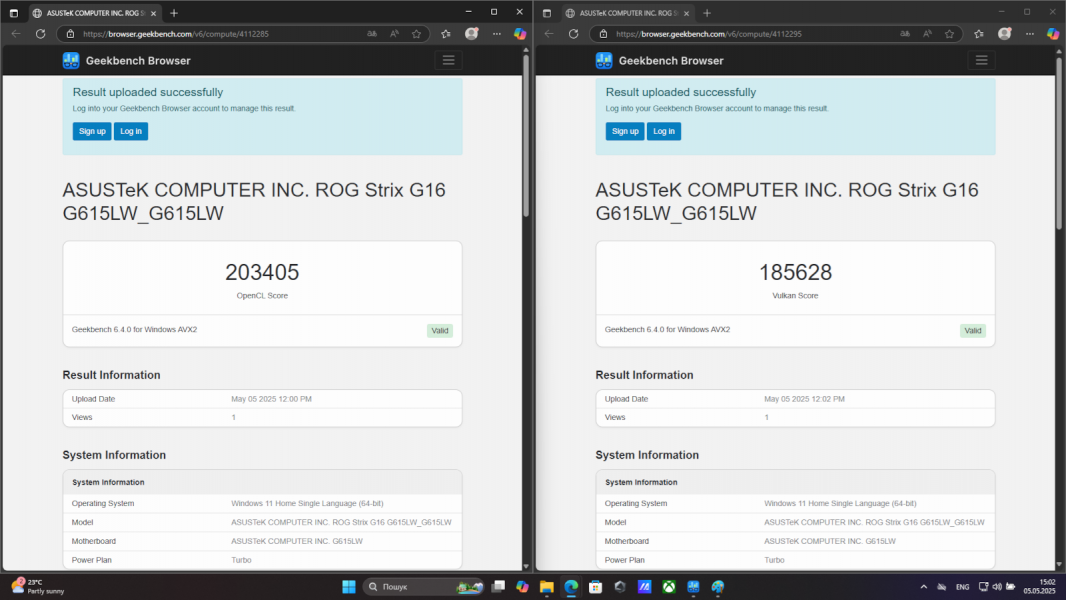Add the left window's page to favorites

point(416,34)
